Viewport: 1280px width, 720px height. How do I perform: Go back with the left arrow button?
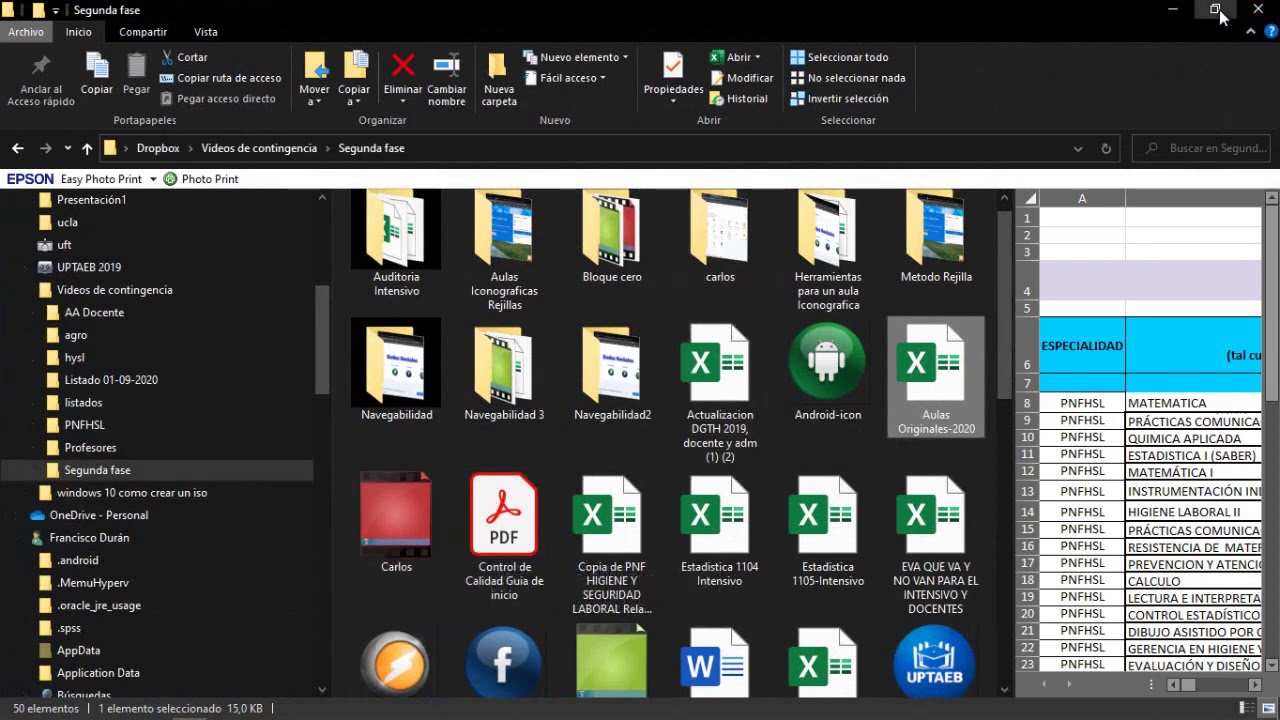click(18, 148)
